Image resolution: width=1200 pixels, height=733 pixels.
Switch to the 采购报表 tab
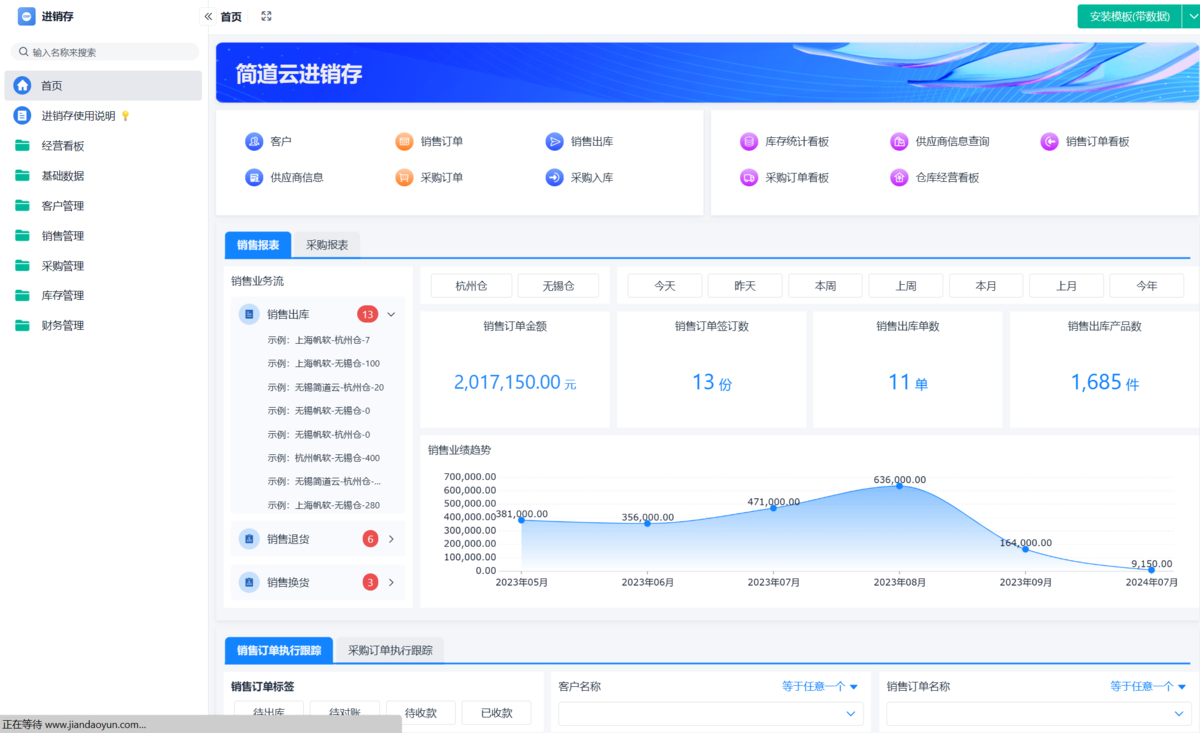[x=327, y=245]
